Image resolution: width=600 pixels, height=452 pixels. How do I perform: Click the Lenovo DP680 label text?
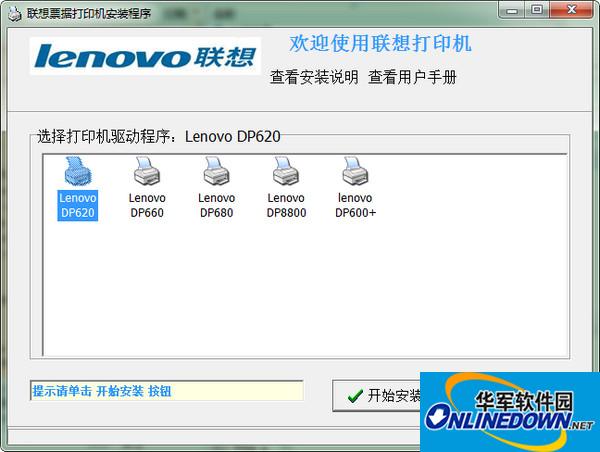(x=217, y=206)
